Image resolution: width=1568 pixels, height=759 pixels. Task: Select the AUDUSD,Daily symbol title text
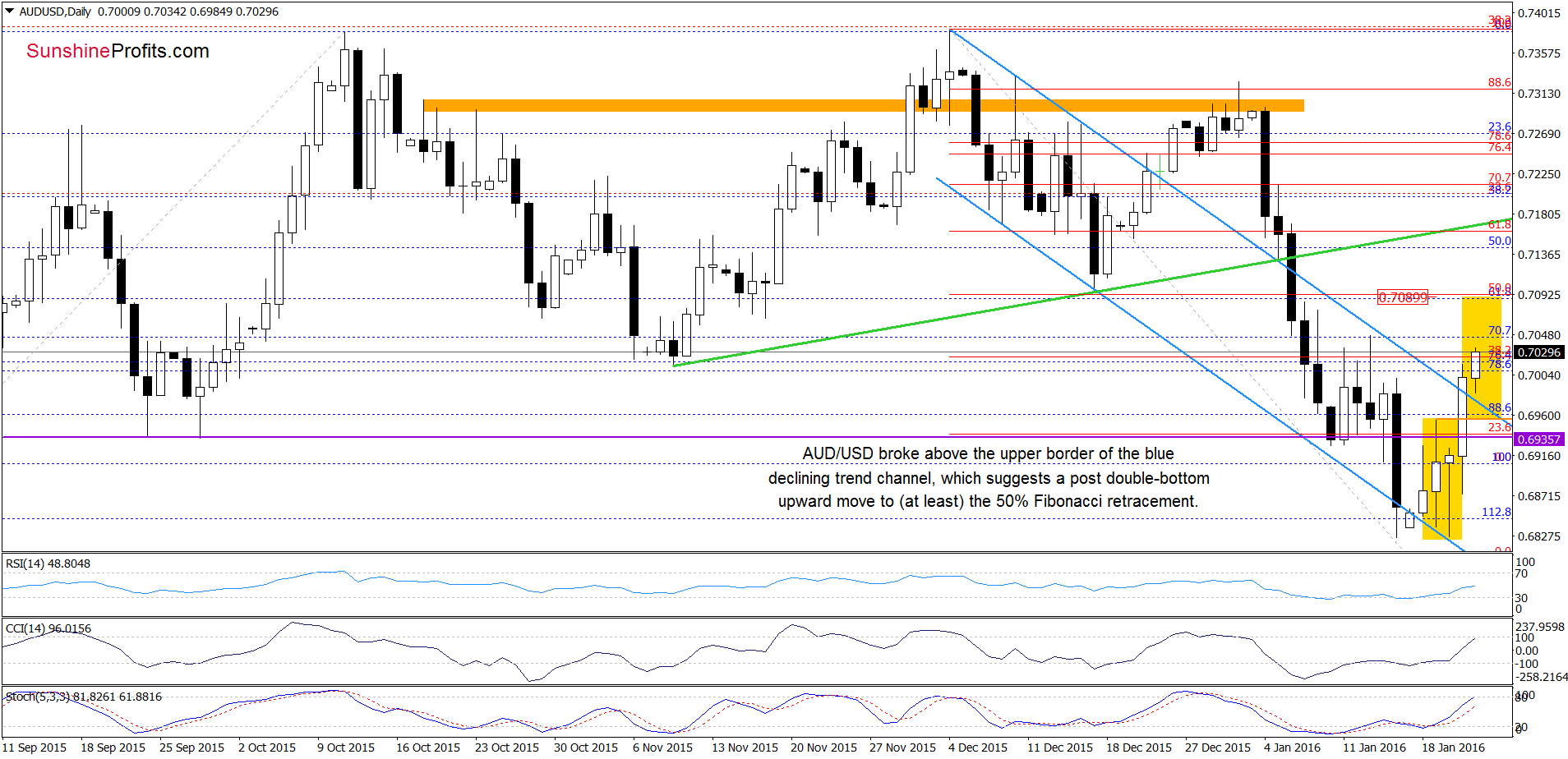[x=55, y=11]
